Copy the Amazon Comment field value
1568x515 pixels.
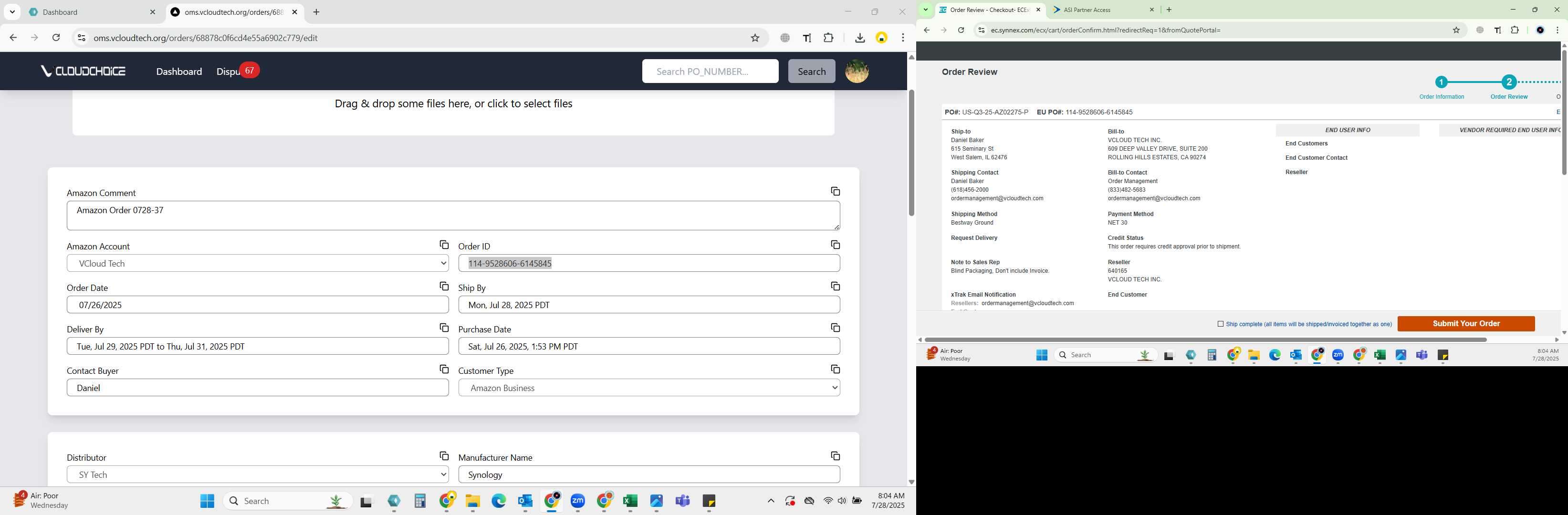click(x=835, y=192)
